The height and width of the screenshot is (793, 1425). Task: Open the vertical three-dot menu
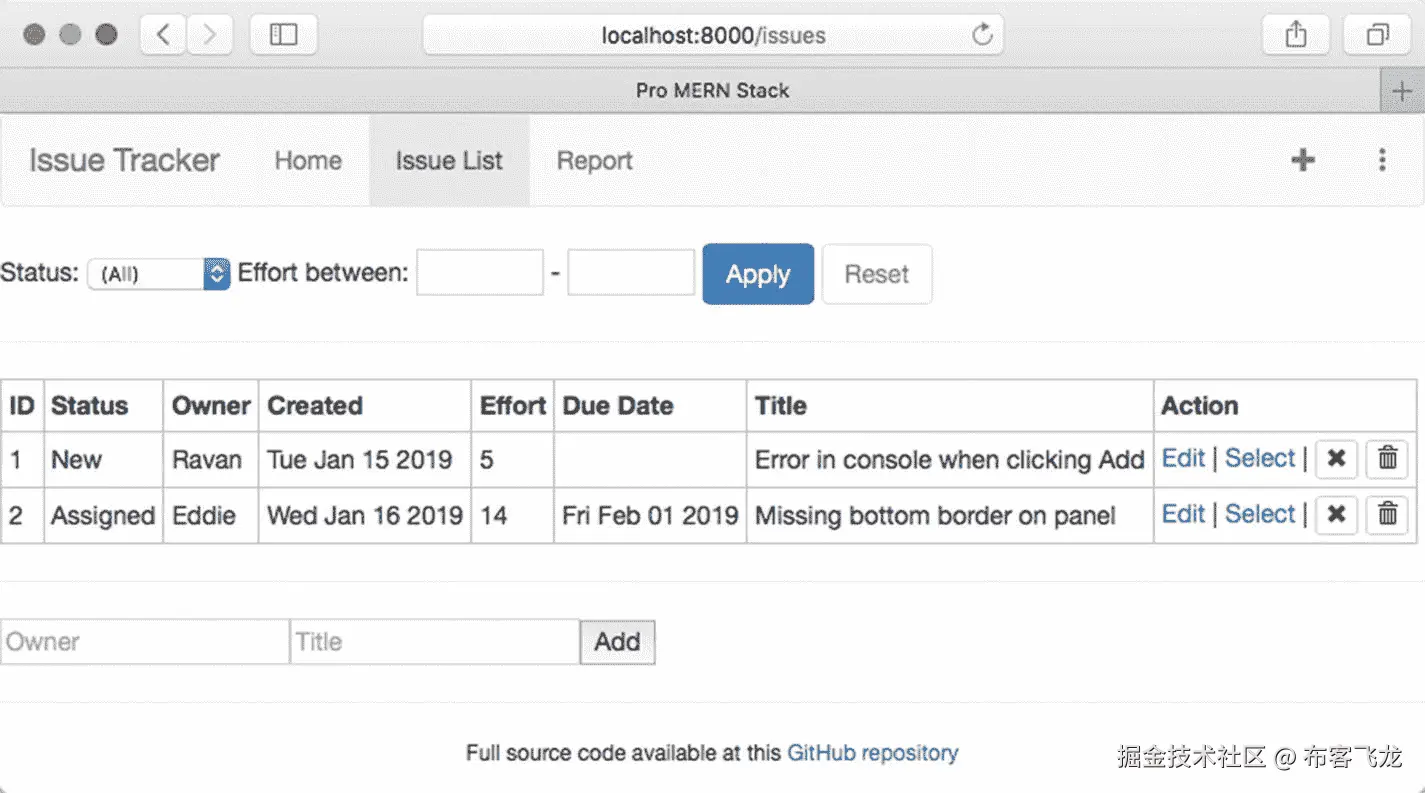point(1382,160)
